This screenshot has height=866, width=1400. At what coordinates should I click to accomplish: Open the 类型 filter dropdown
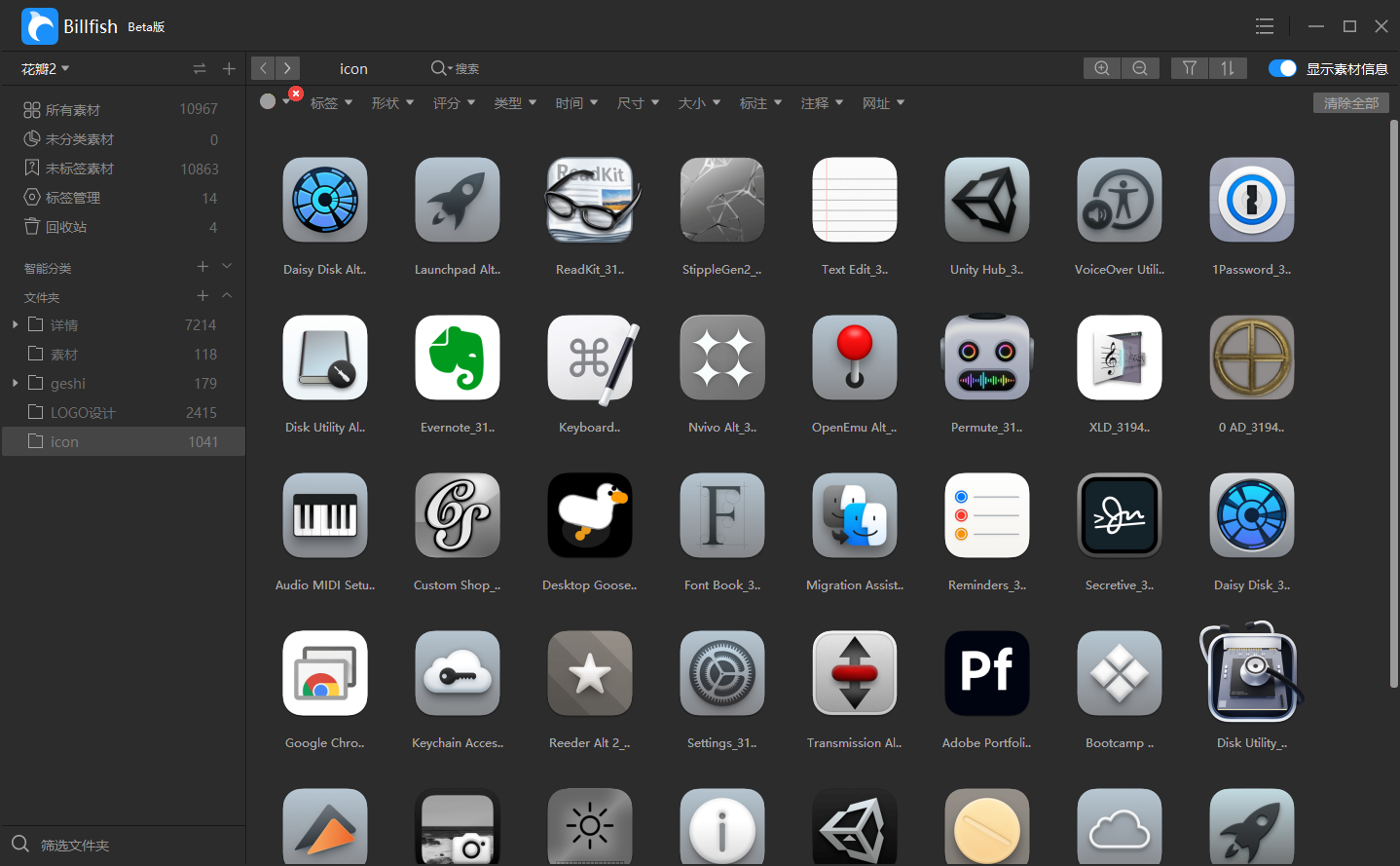515,103
